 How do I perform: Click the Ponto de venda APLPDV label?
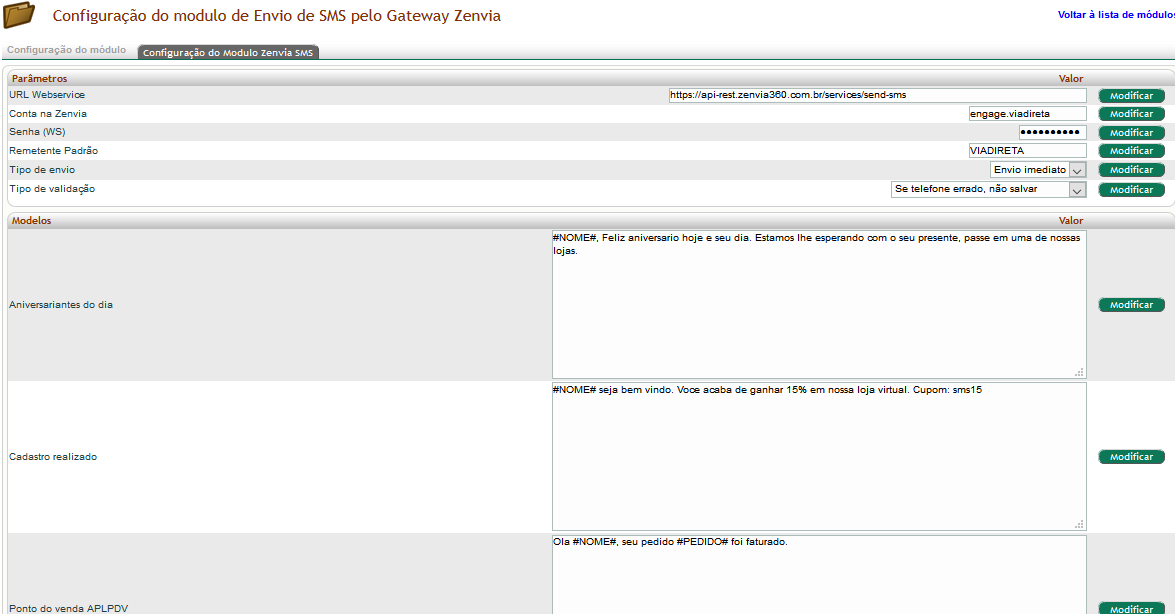click(69, 609)
